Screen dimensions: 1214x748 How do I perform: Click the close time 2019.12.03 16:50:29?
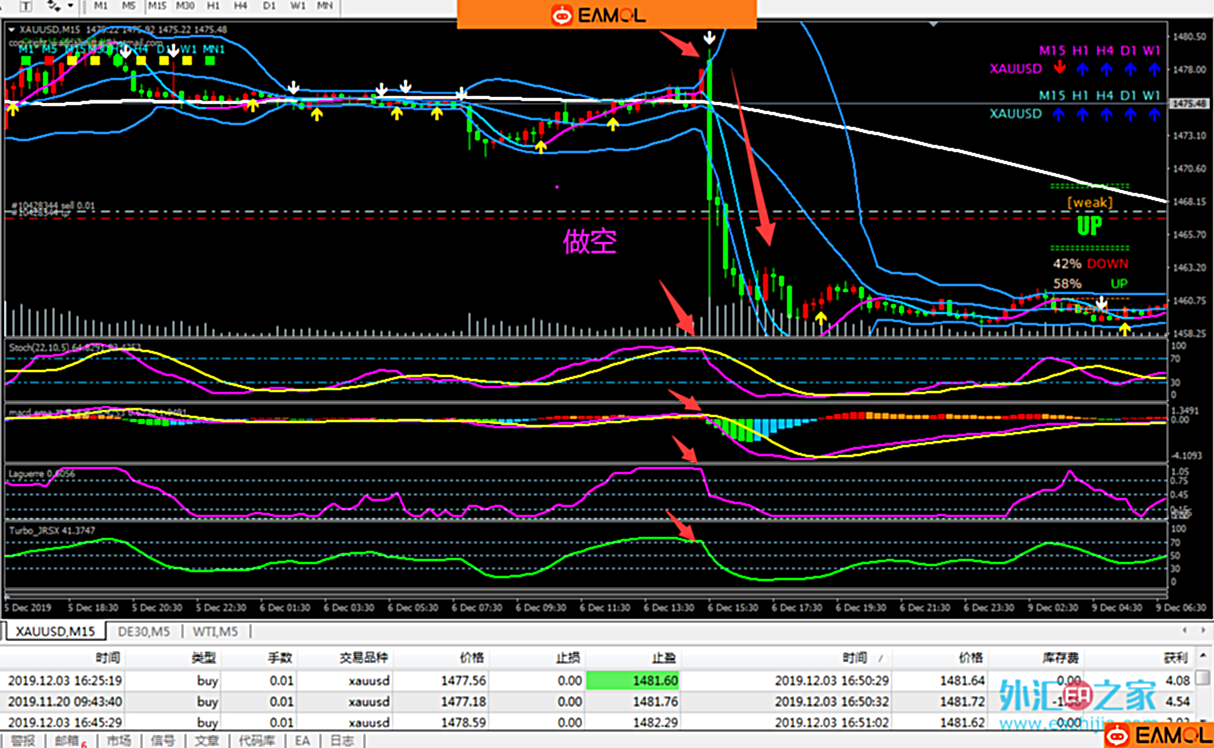click(x=832, y=680)
